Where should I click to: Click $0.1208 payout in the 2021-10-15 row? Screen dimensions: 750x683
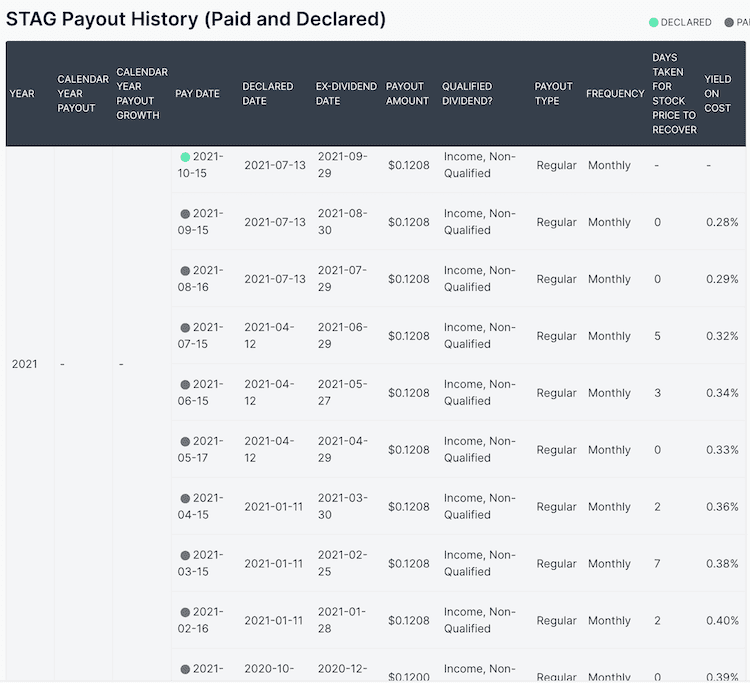coord(409,165)
